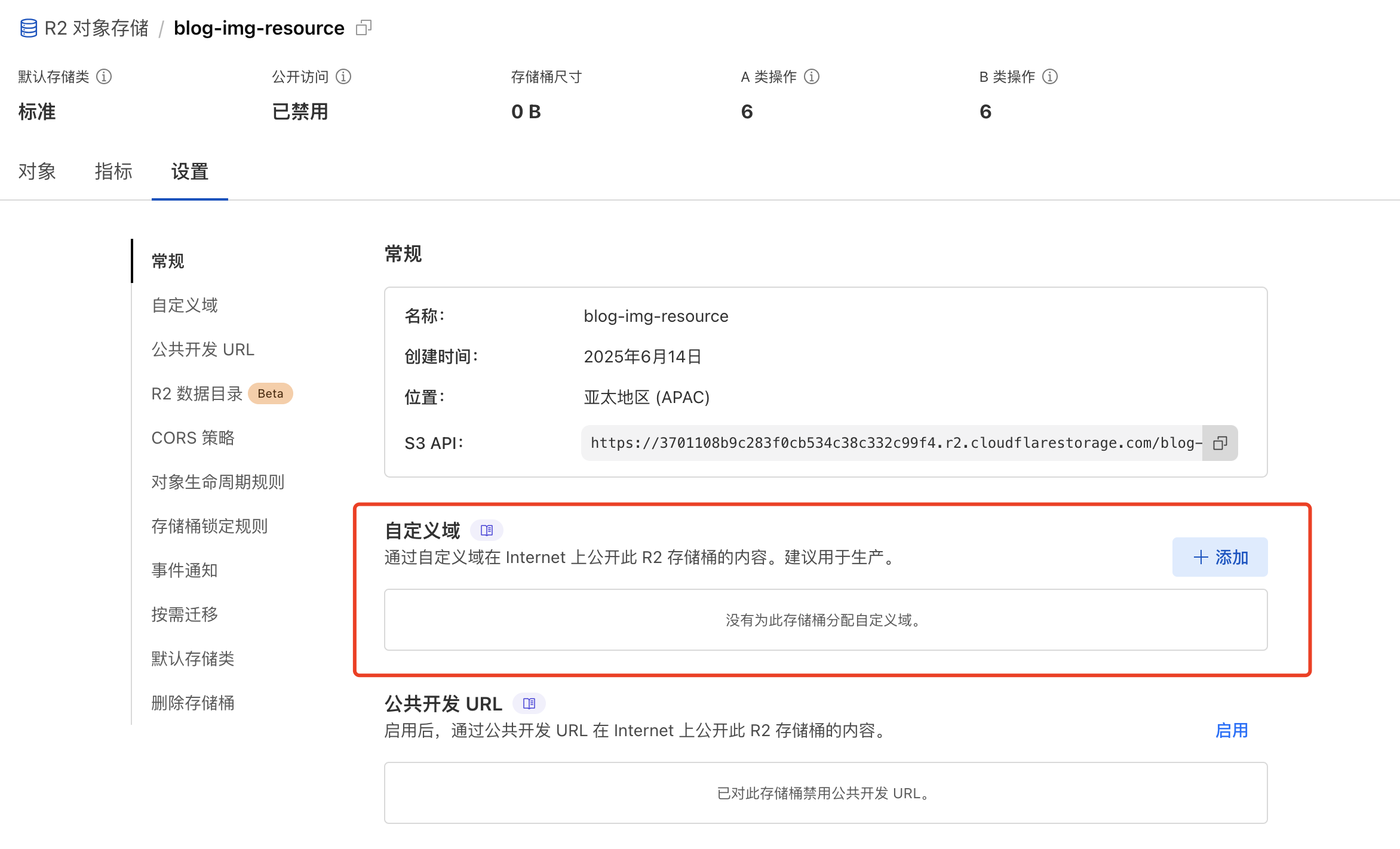Screen dimensions: 1400x849
Task: Click the creation date 2025年6月14日
Action: (643, 356)
